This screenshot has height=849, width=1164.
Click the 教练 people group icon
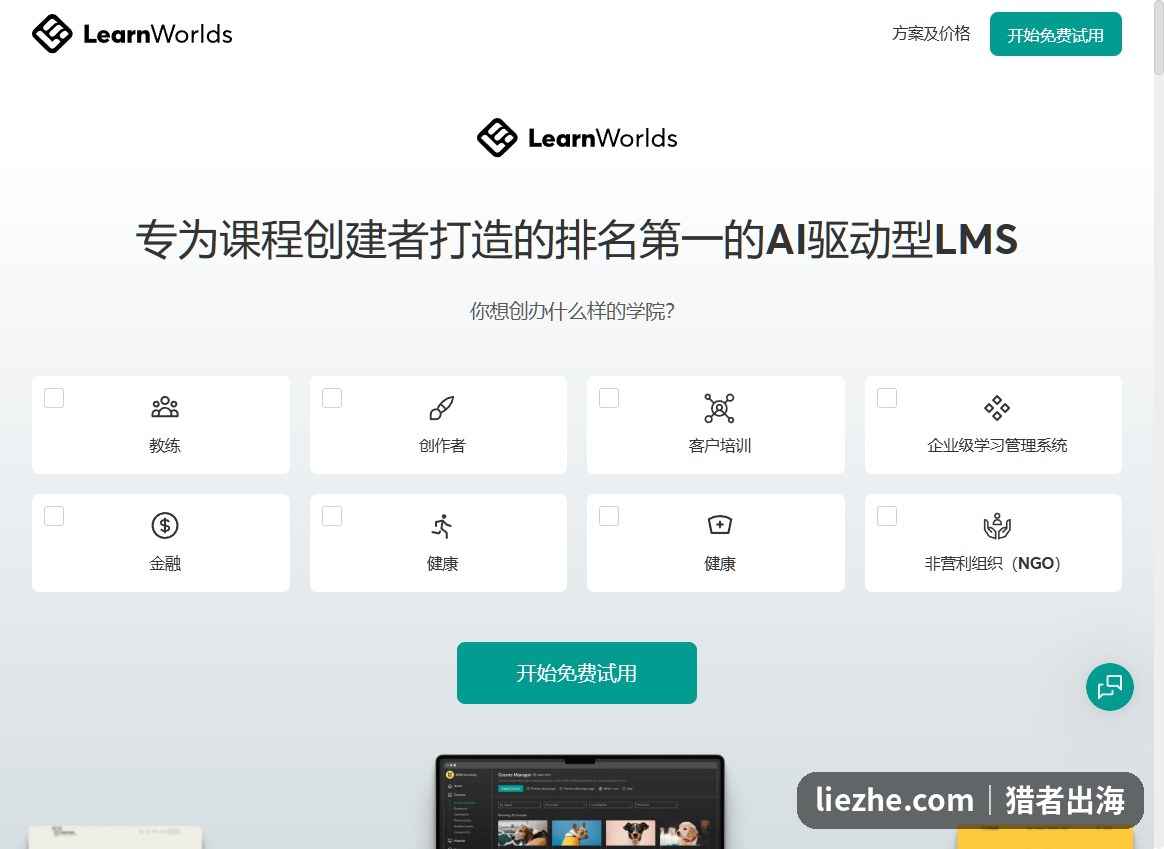[x=165, y=407]
